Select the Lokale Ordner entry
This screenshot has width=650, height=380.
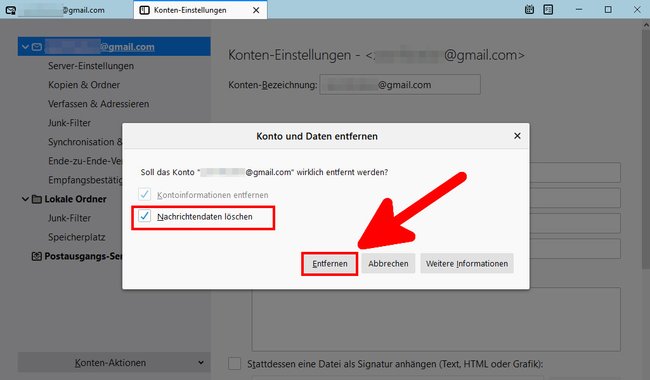pos(75,199)
